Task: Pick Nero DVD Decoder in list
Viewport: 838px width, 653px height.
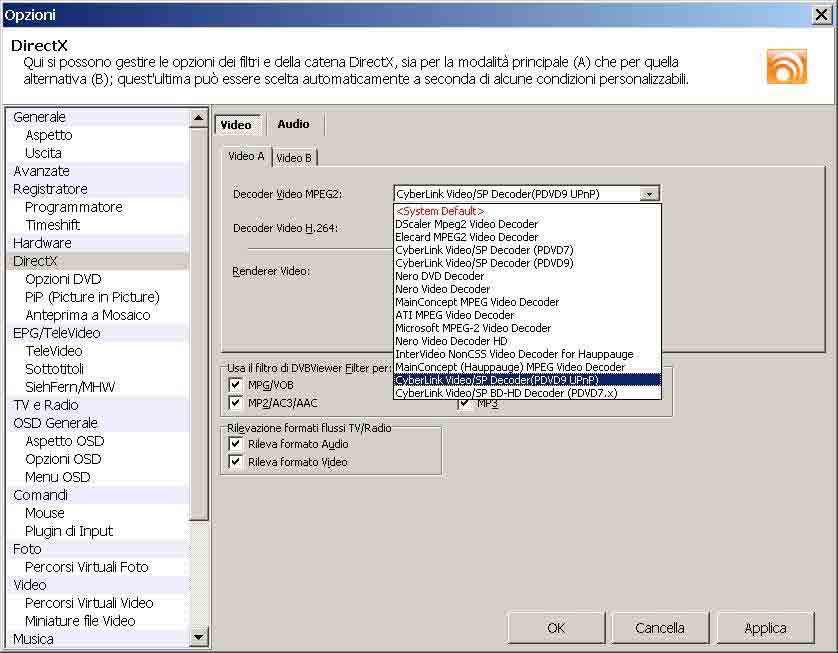Action: (x=439, y=276)
